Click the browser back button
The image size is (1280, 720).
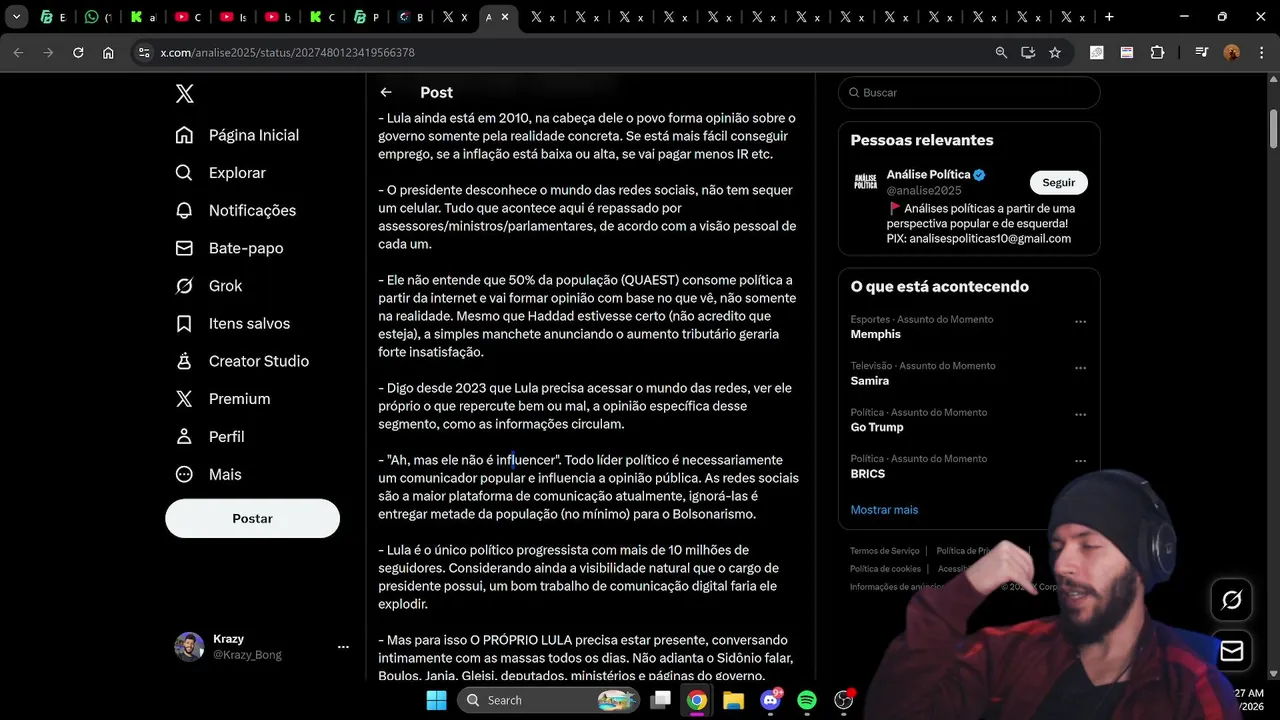[x=18, y=52]
